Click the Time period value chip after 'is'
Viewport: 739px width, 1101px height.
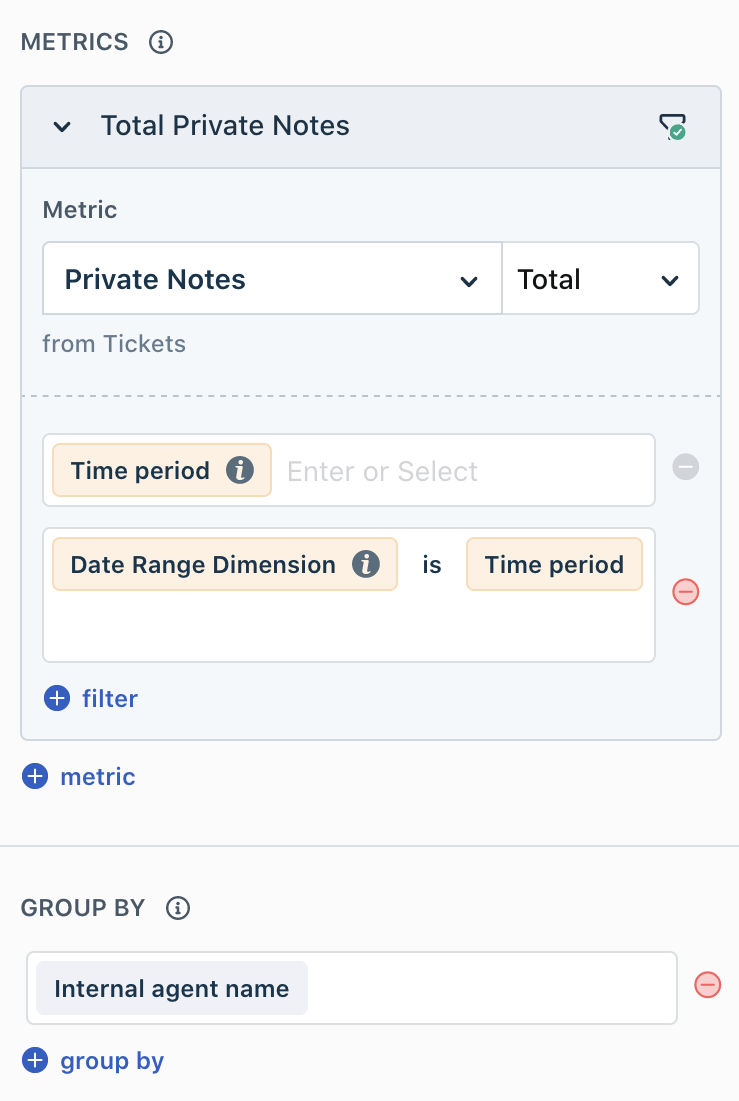click(x=554, y=564)
